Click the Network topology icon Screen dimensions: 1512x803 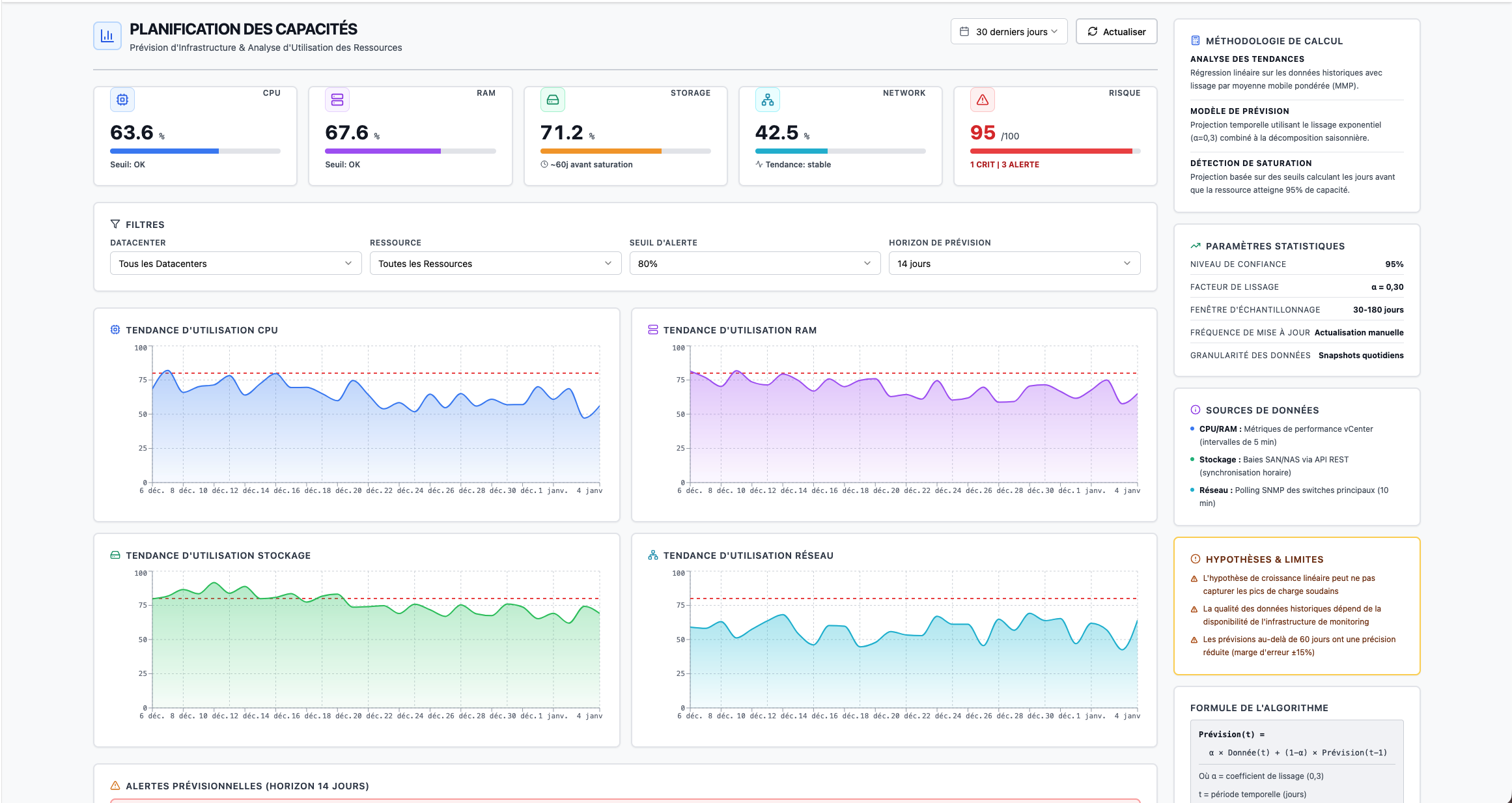pos(768,100)
